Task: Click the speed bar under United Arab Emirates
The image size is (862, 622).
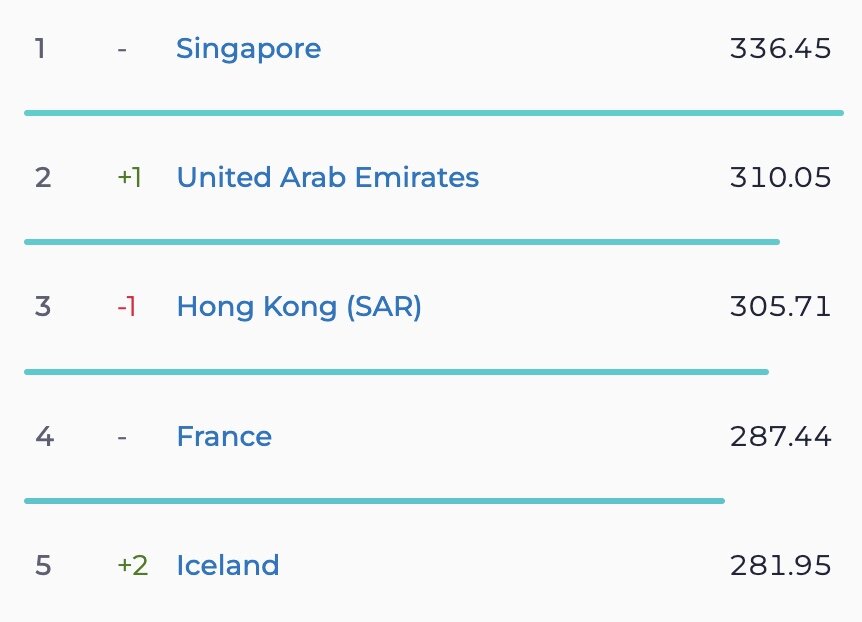Action: 401,242
